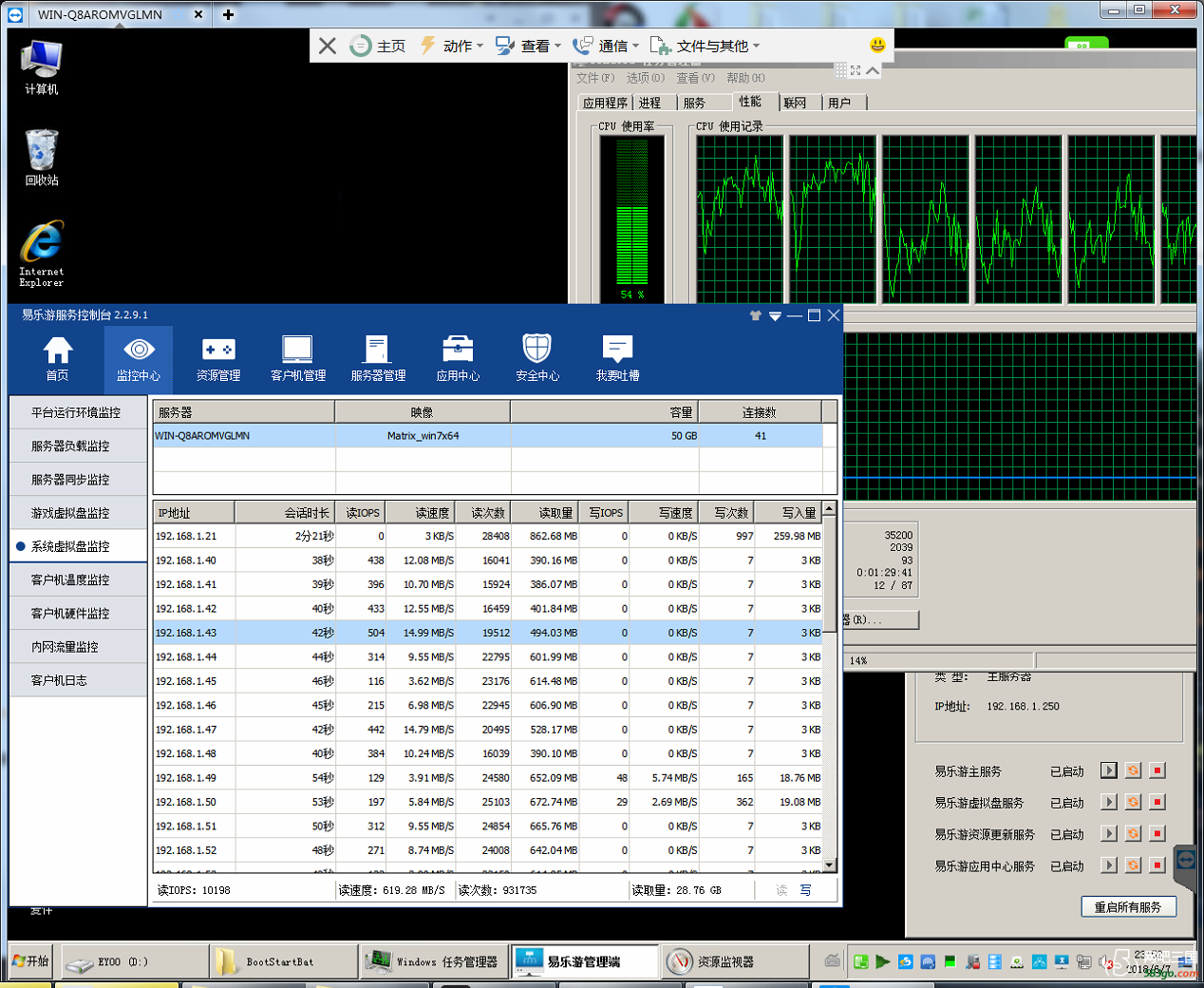This screenshot has width=1204, height=988.
Task: Select the Matrix_win7x64 server row
Action: coord(488,436)
